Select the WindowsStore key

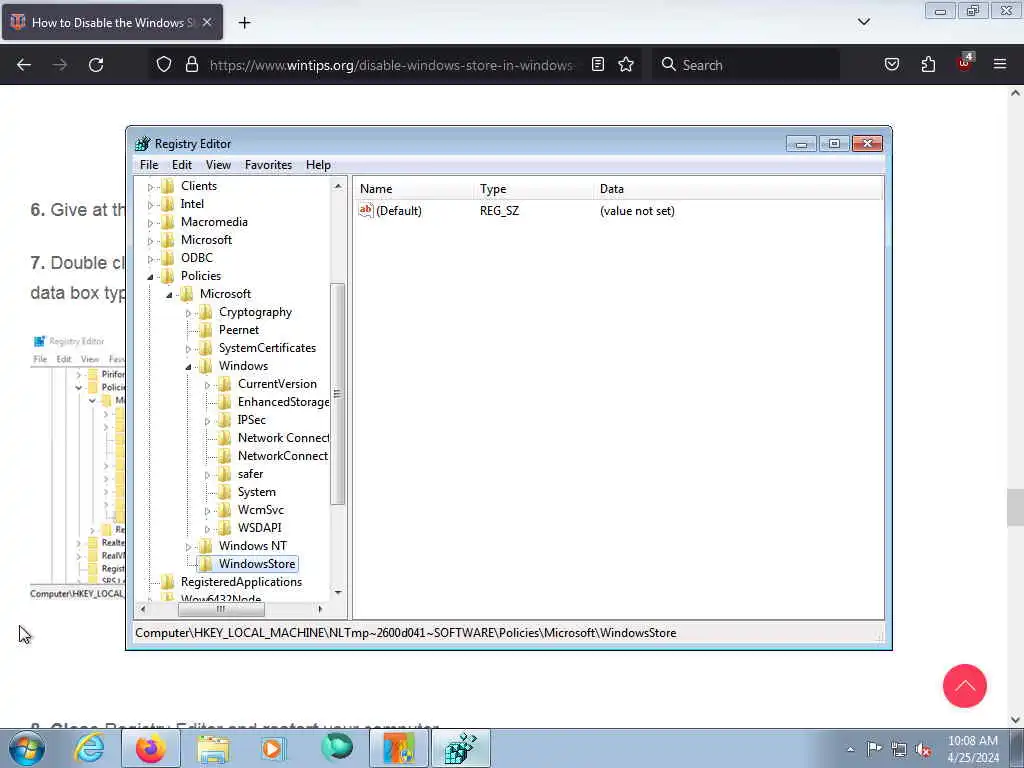(257, 564)
